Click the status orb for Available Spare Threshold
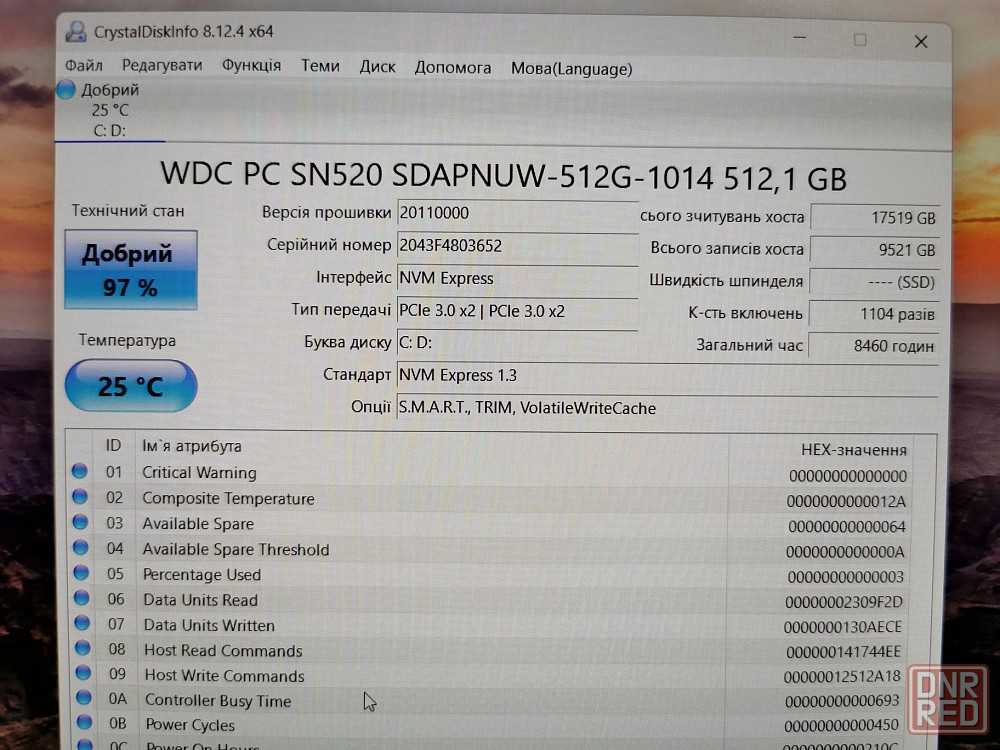 point(81,547)
